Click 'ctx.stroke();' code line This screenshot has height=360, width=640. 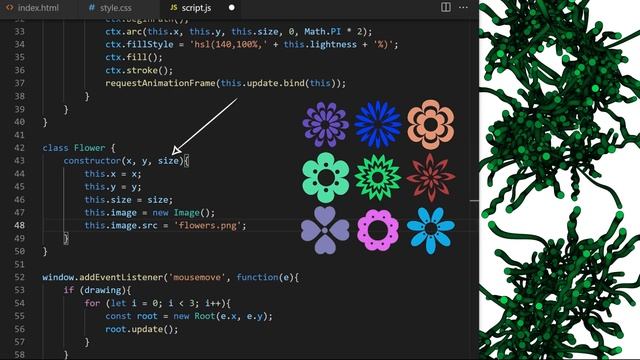click(139, 70)
